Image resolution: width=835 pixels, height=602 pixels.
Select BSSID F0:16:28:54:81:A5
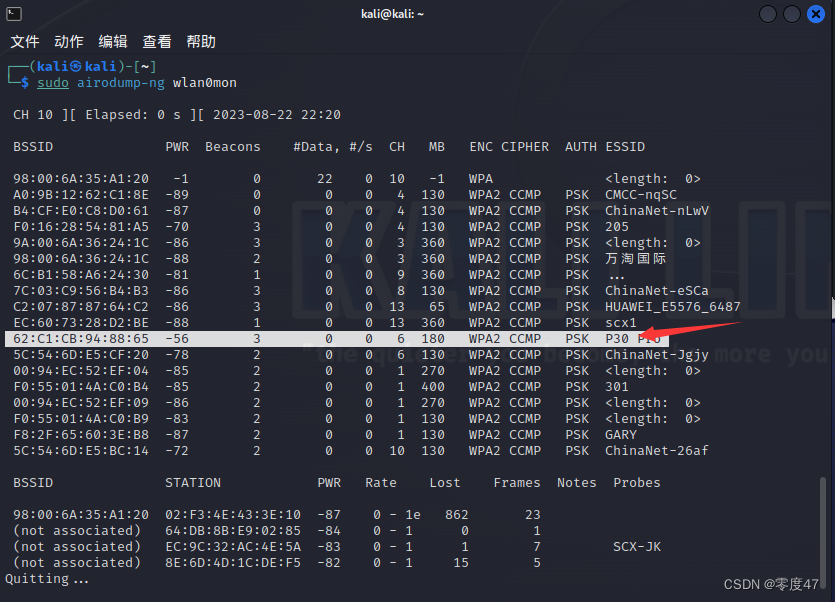click(x=81, y=226)
